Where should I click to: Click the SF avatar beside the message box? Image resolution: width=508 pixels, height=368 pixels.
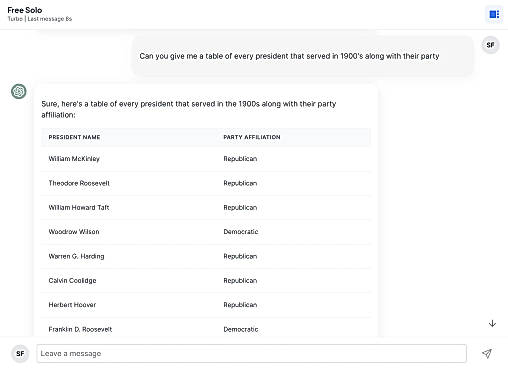(20, 353)
